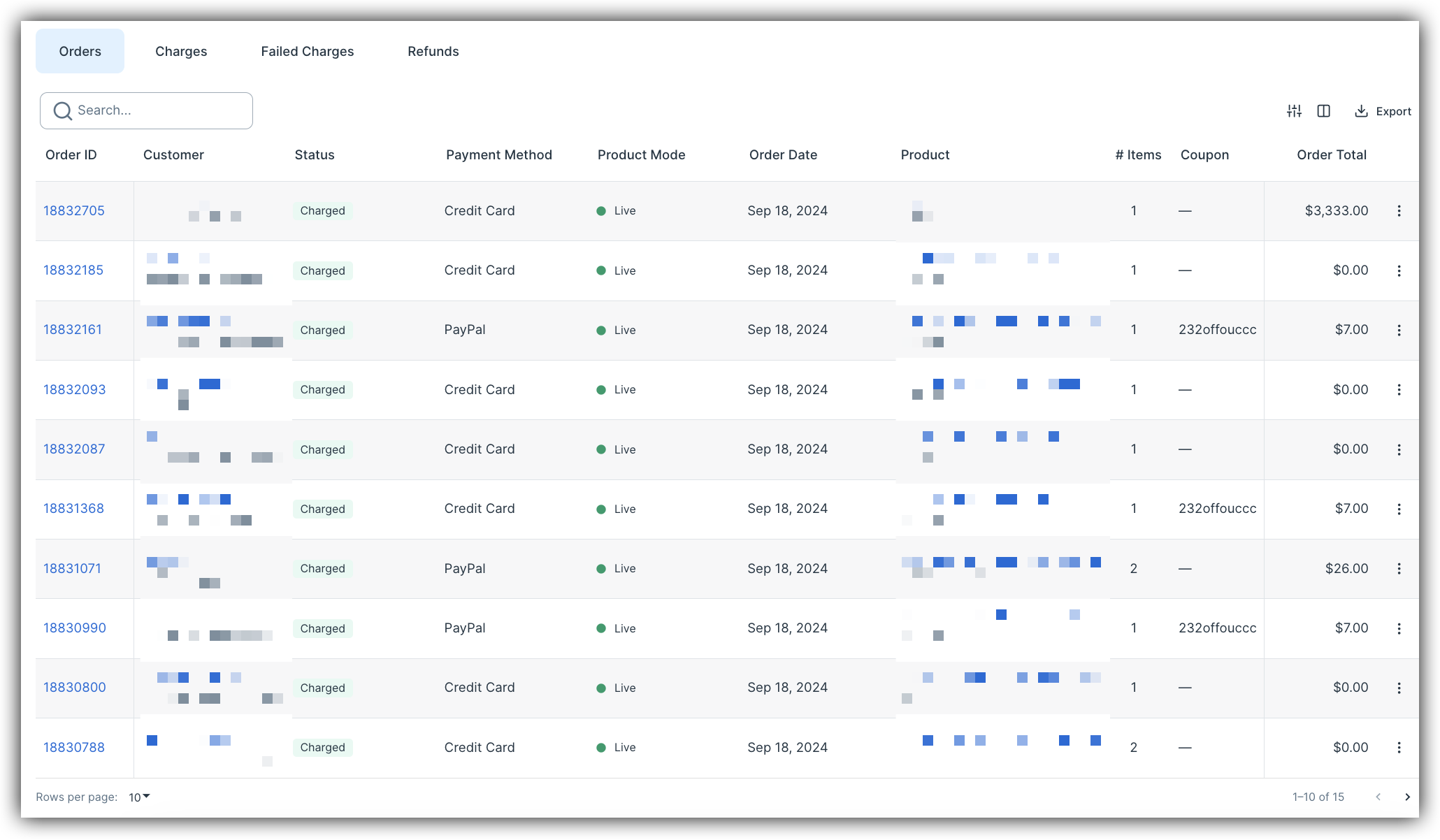Select the Orders tab
The height and width of the screenshot is (840, 1440).
pos(80,52)
